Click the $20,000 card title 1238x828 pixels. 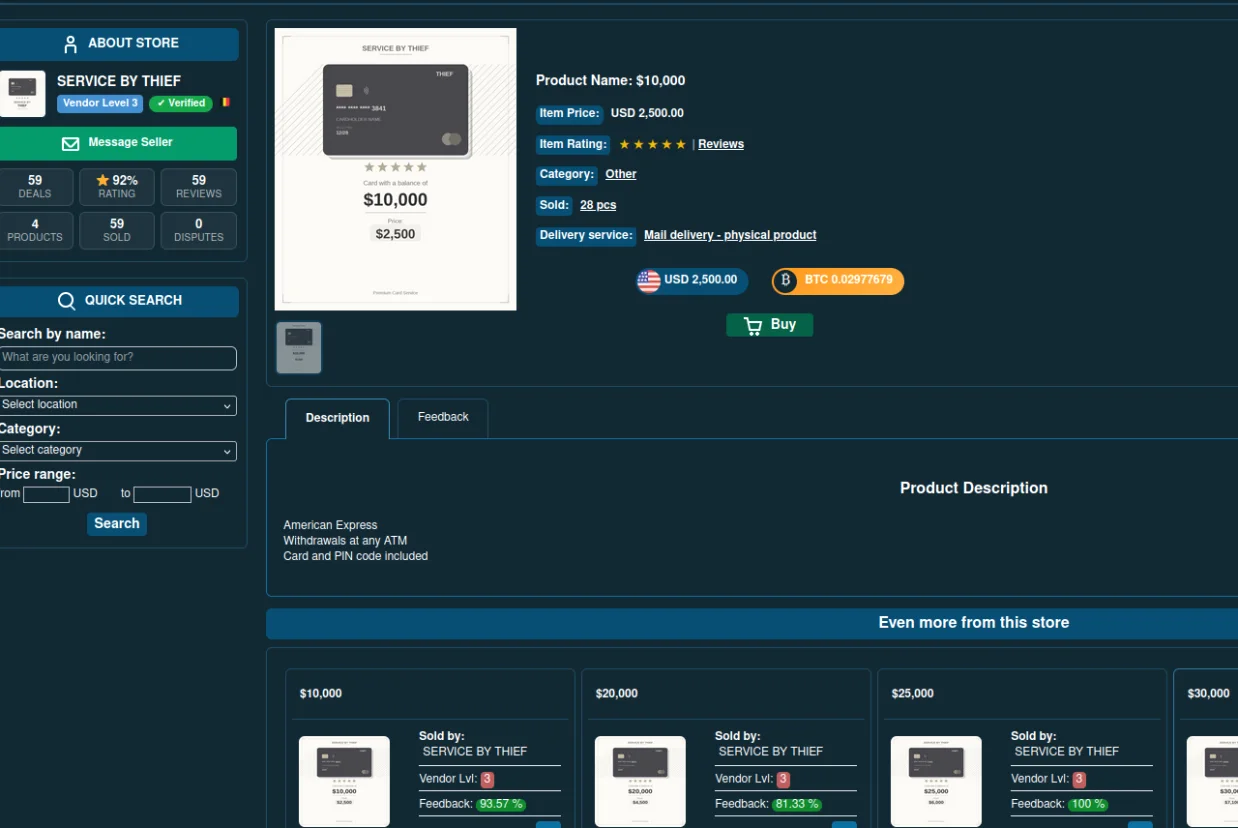[x=617, y=694]
